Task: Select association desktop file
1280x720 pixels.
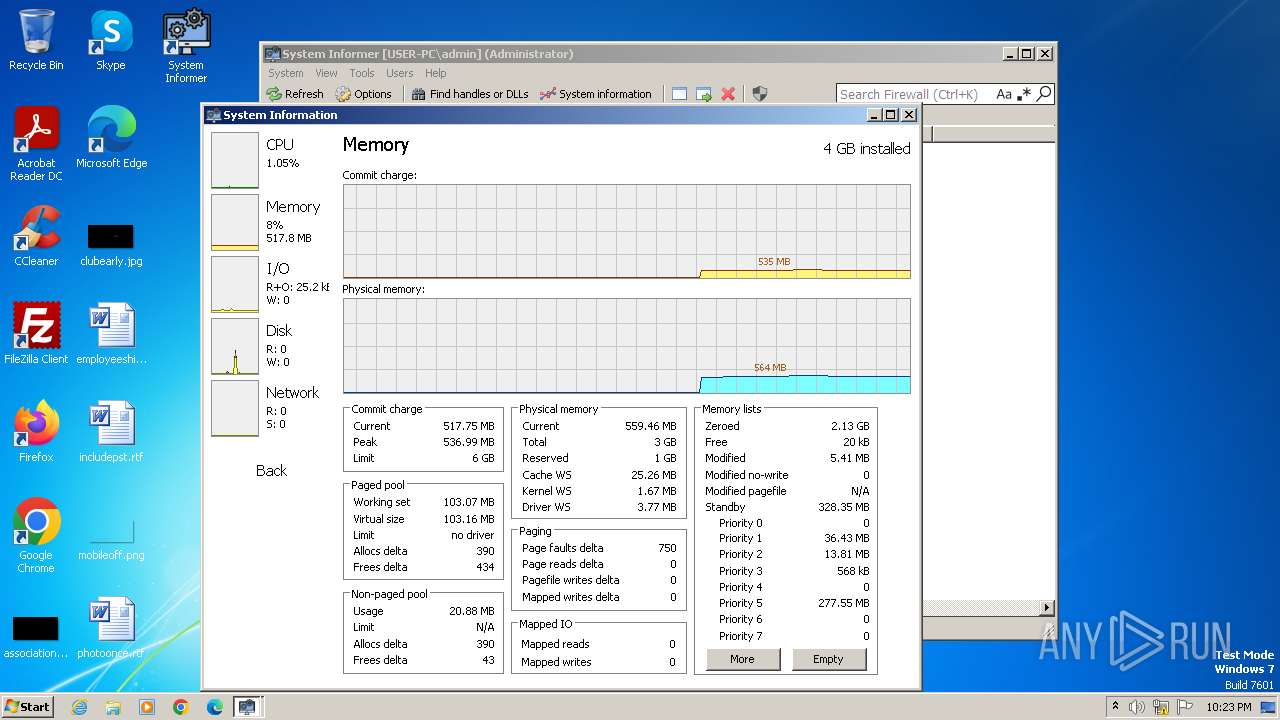Action: (x=36, y=636)
